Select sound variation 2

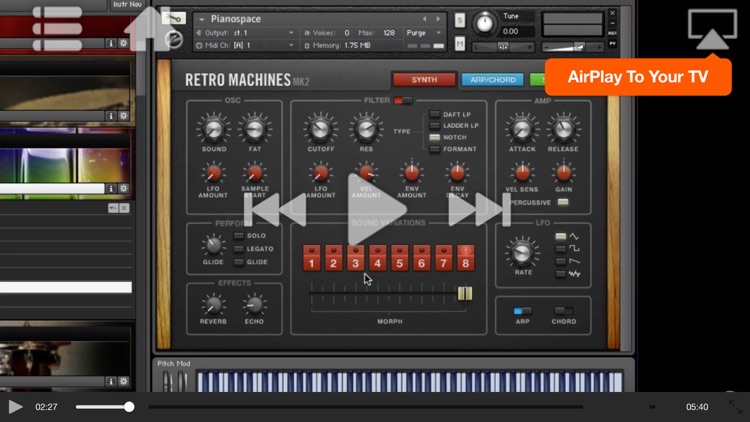pos(333,258)
